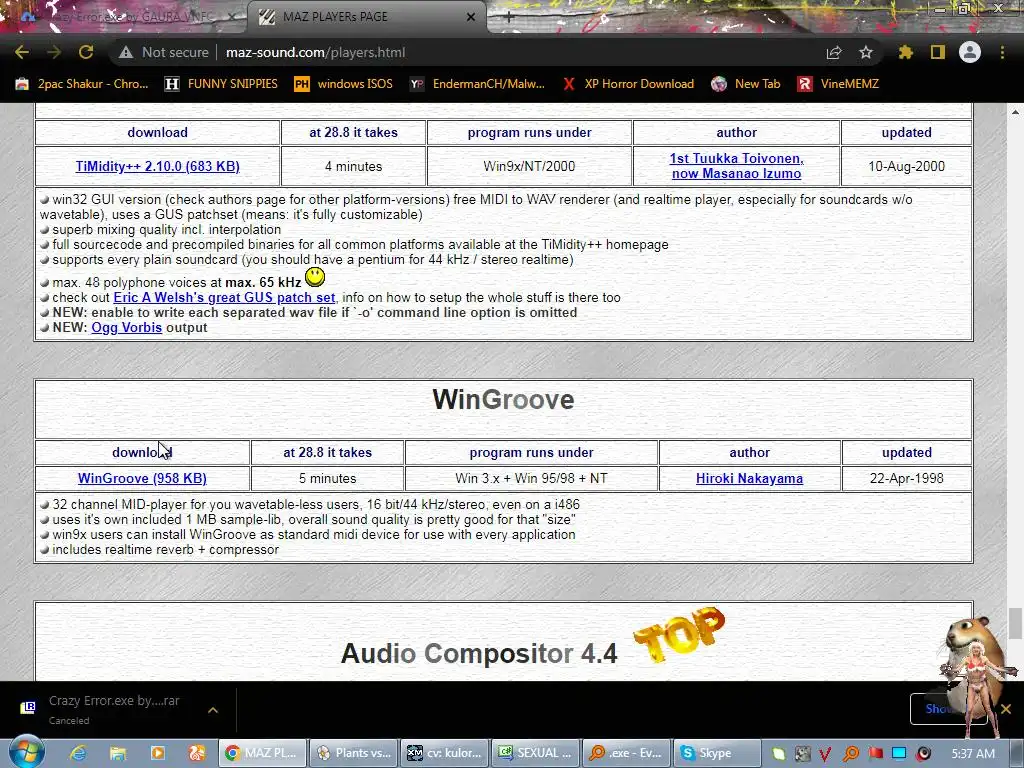
Task: Open Eric A Welsh's great GUS patch set link
Action: tap(224, 298)
